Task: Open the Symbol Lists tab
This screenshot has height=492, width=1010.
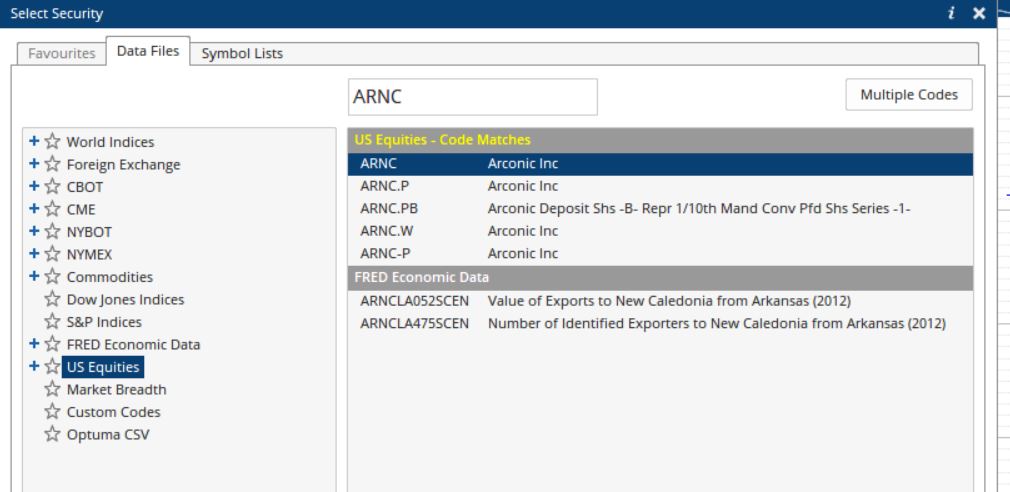Action: 242,53
